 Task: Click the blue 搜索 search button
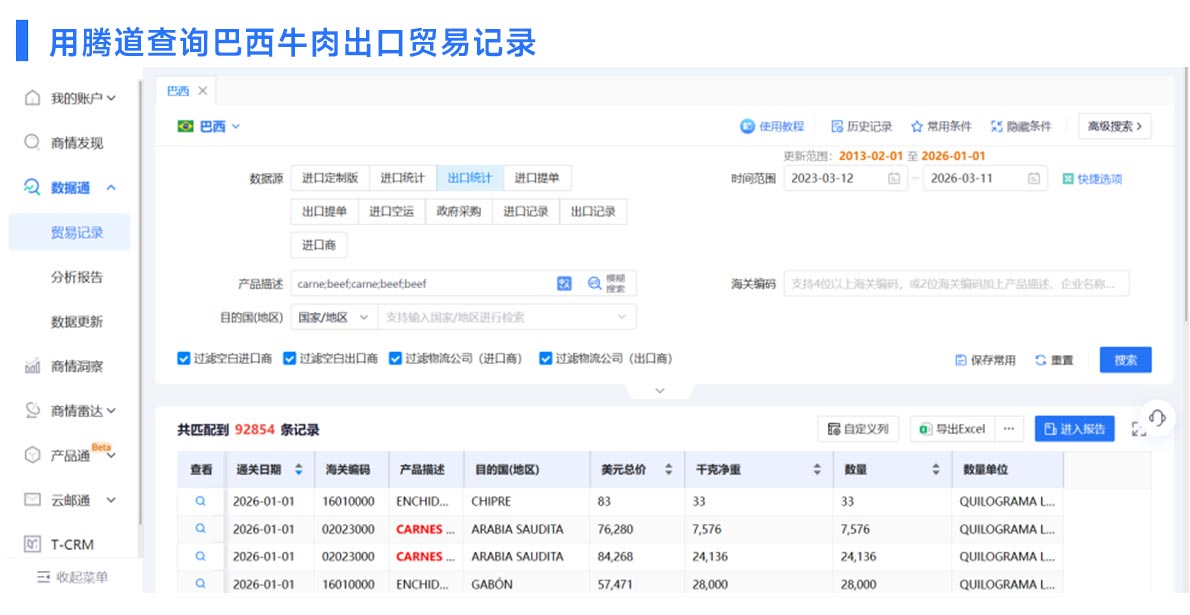pos(1123,360)
